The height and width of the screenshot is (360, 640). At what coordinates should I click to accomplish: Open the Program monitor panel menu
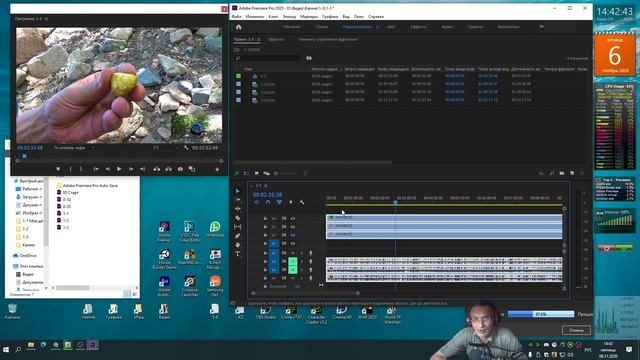click(x=46, y=19)
